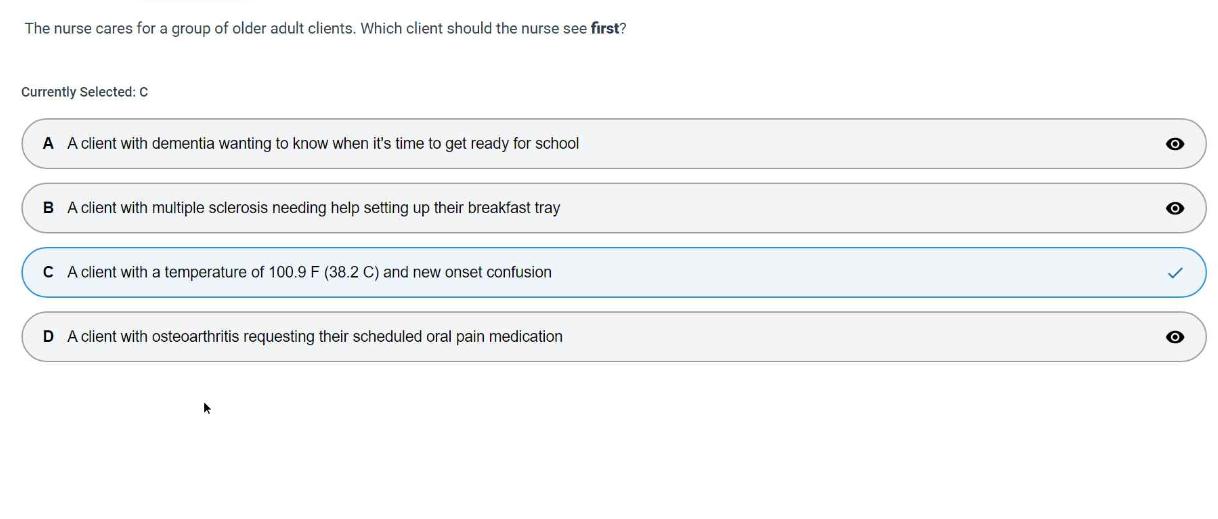Click the "Currently Selected: C" label
Viewport: 1218px width, 519px height.
click(x=85, y=92)
